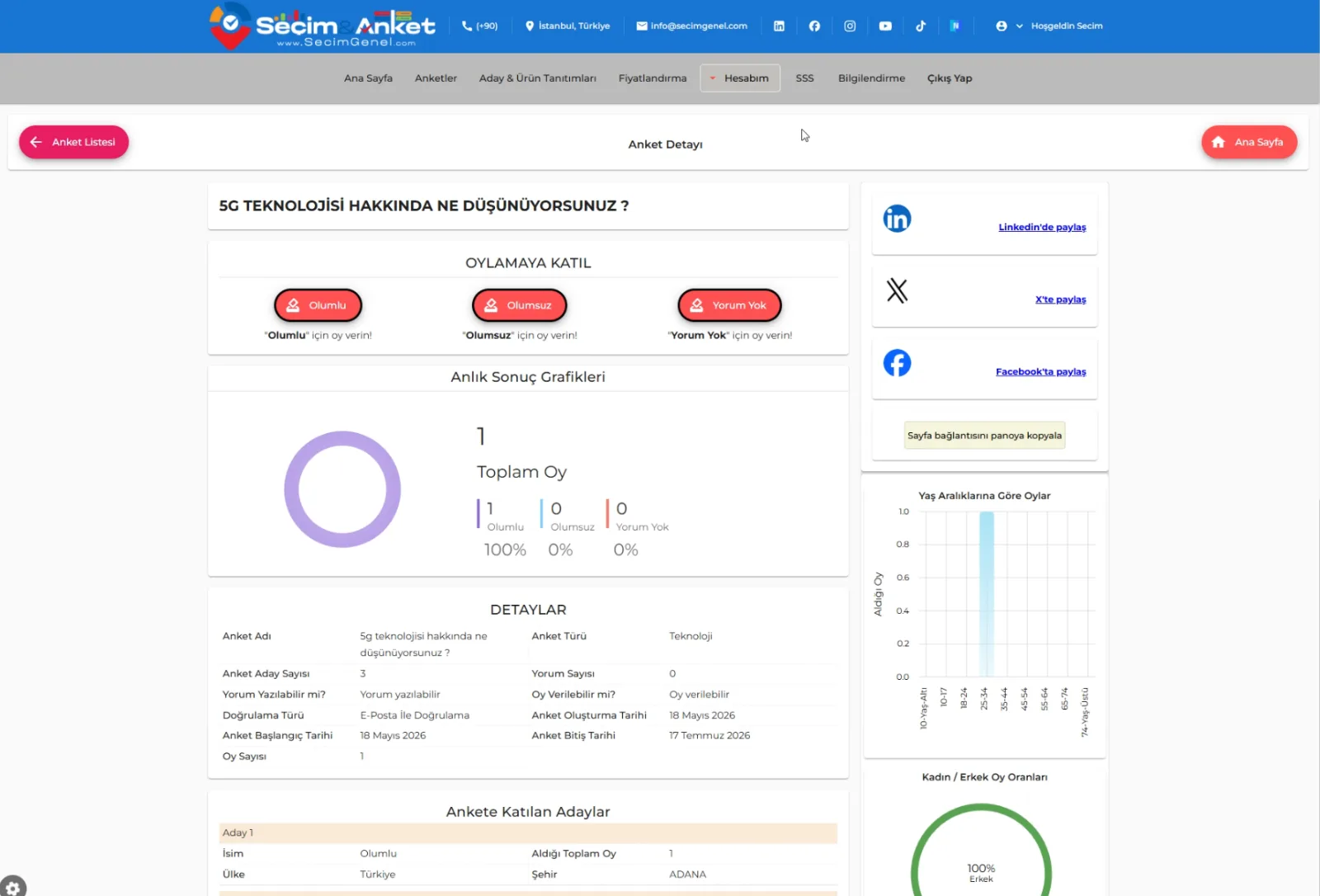Open the Bilgilendirme menu item
The height and width of the screenshot is (896, 1320).
click(x=871, y=78)
